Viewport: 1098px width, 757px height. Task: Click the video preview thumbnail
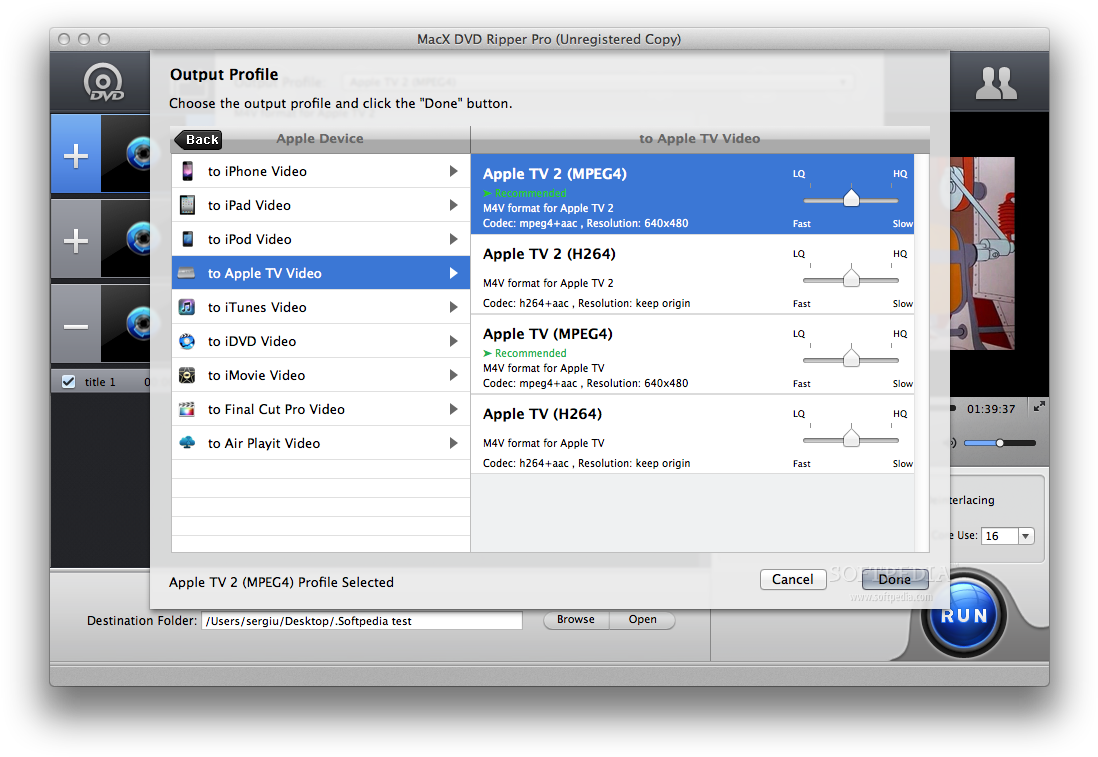tap(982, 253)
